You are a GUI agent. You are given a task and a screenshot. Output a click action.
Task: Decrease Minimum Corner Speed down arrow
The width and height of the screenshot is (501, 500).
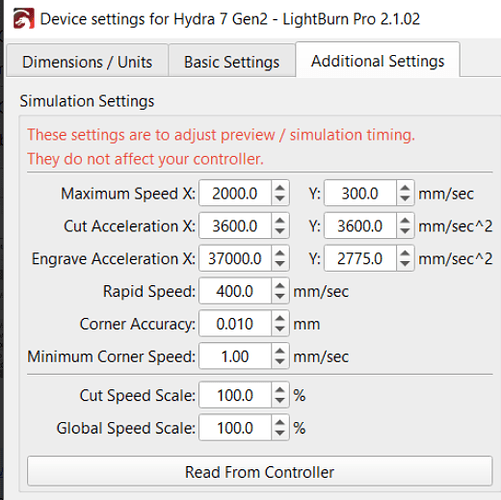280,362
